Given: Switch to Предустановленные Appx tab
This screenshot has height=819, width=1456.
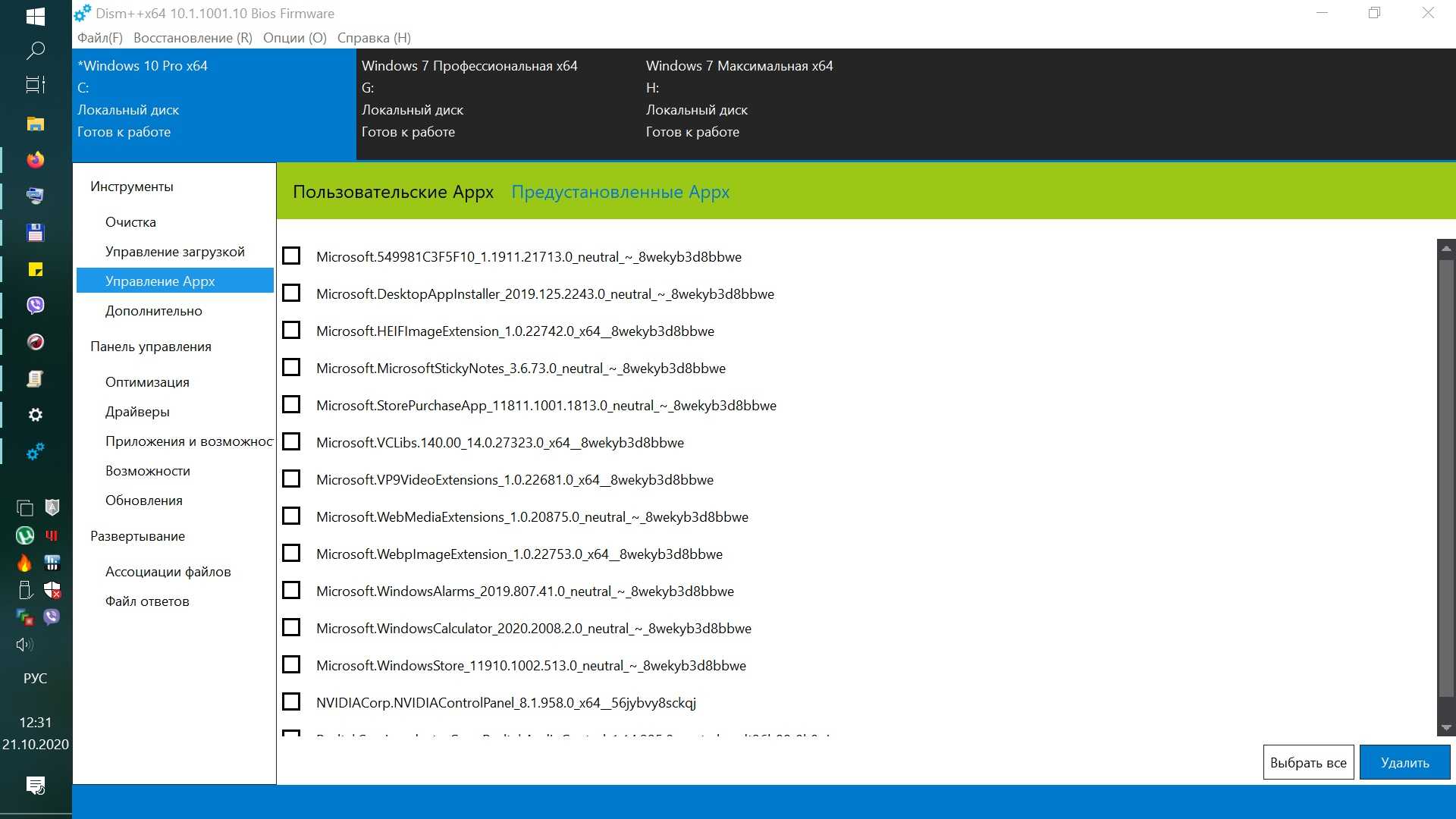Looking at the screenshot, I should [620, 192].
